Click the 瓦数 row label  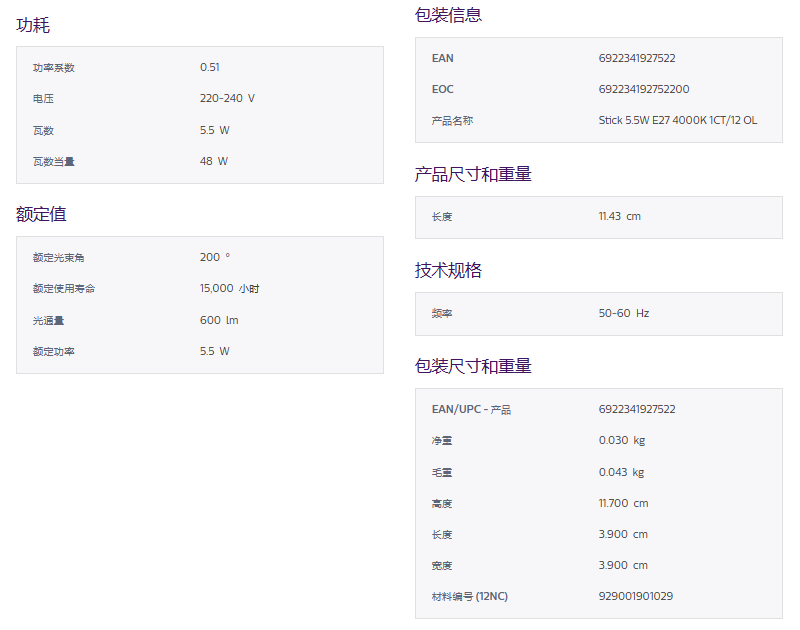pyautogui.click(x=43, y=130)
